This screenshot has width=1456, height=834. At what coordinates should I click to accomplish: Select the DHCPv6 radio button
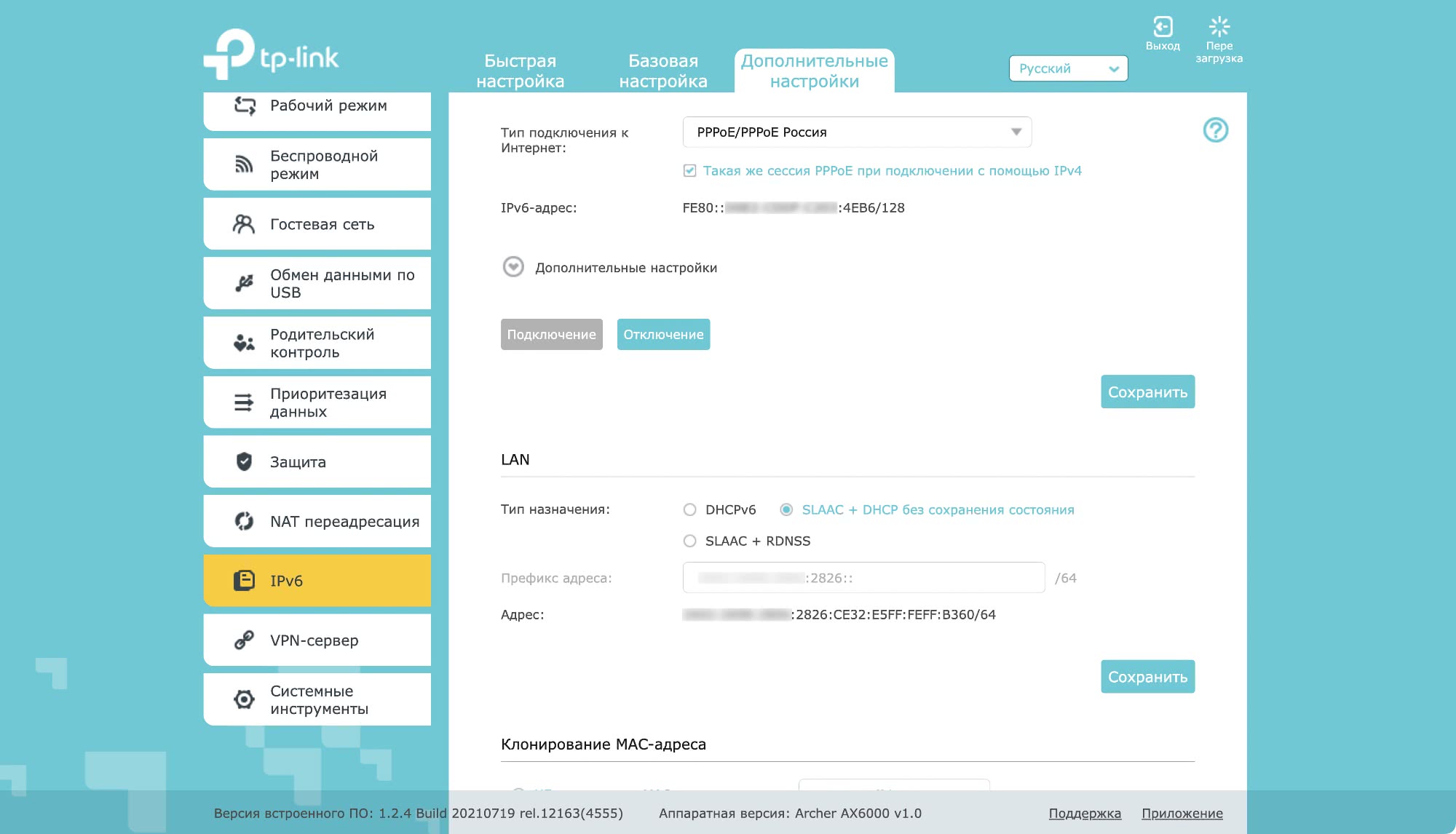click(x=689, y=509)
